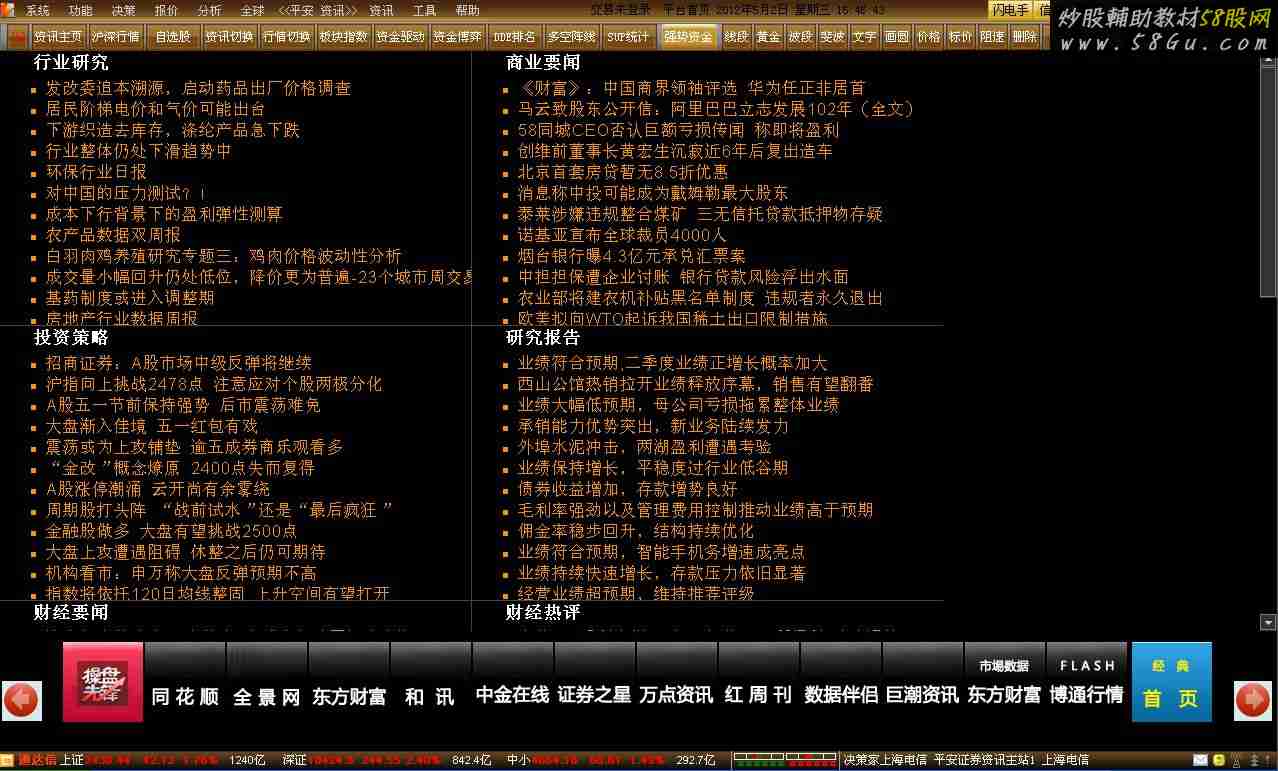Open the 帮助 menu

467,10
